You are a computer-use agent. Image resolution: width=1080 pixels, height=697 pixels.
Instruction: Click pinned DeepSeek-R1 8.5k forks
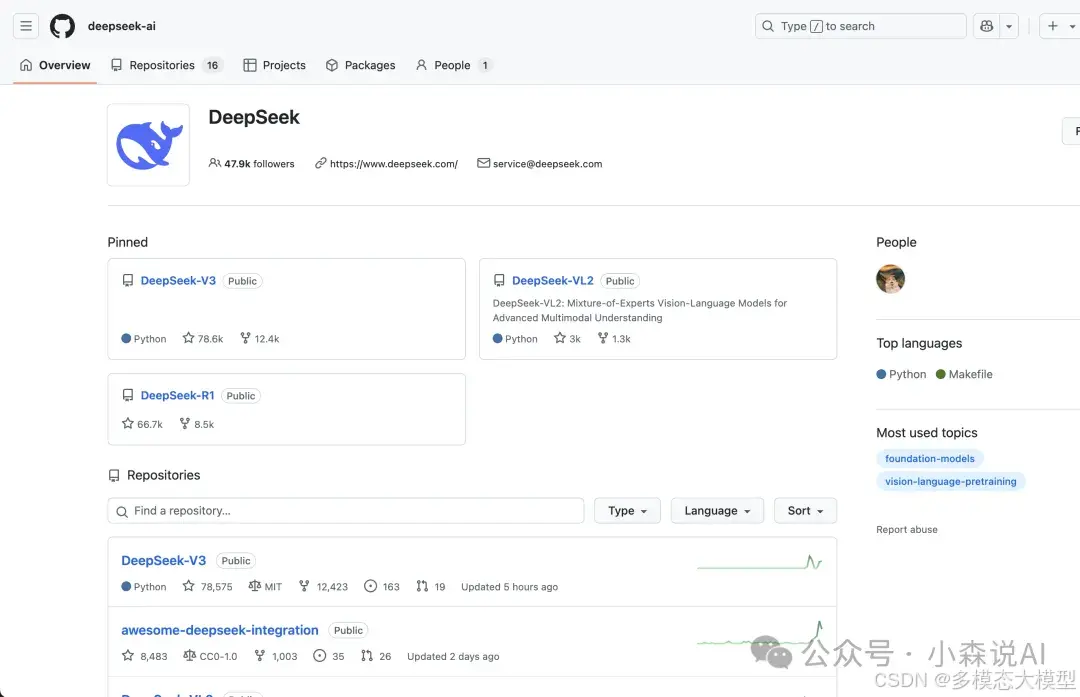click(196, 424)
